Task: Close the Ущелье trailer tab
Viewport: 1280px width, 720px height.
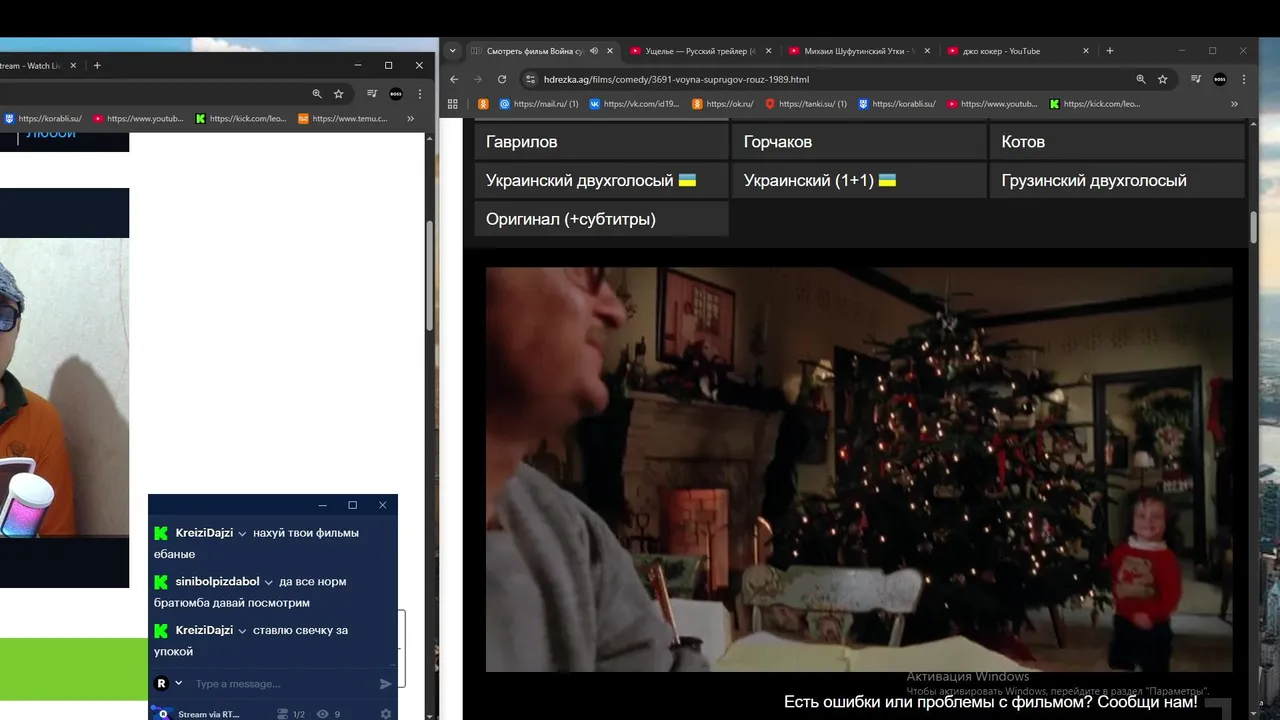Action: click(x=768, y=51)
